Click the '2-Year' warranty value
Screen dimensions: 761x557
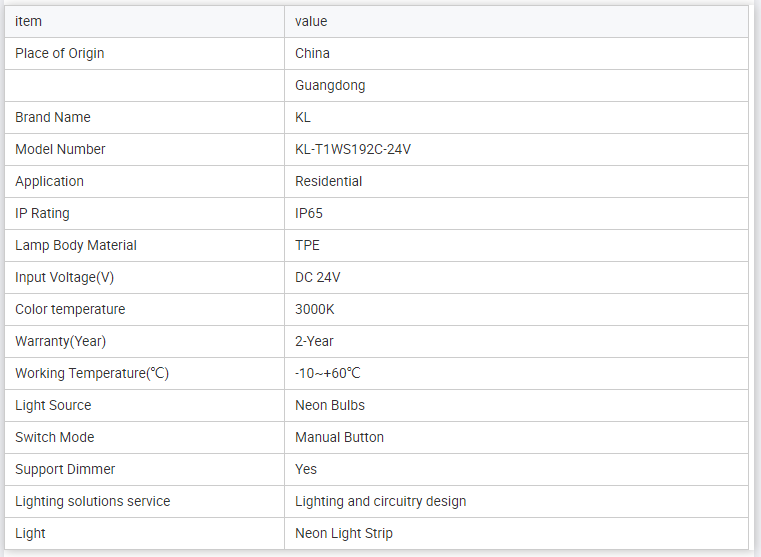point(314,341)
